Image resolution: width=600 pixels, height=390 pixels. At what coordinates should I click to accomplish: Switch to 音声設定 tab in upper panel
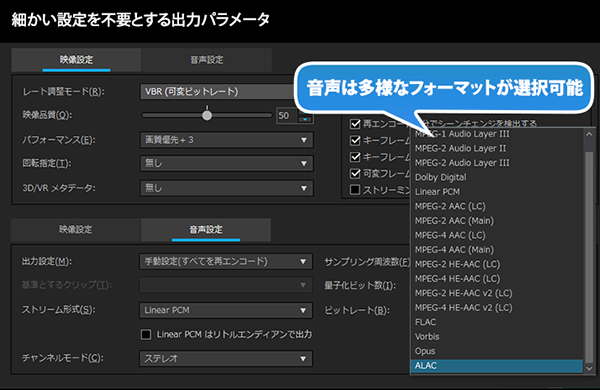pyautogui.click(x=207, y=60)
